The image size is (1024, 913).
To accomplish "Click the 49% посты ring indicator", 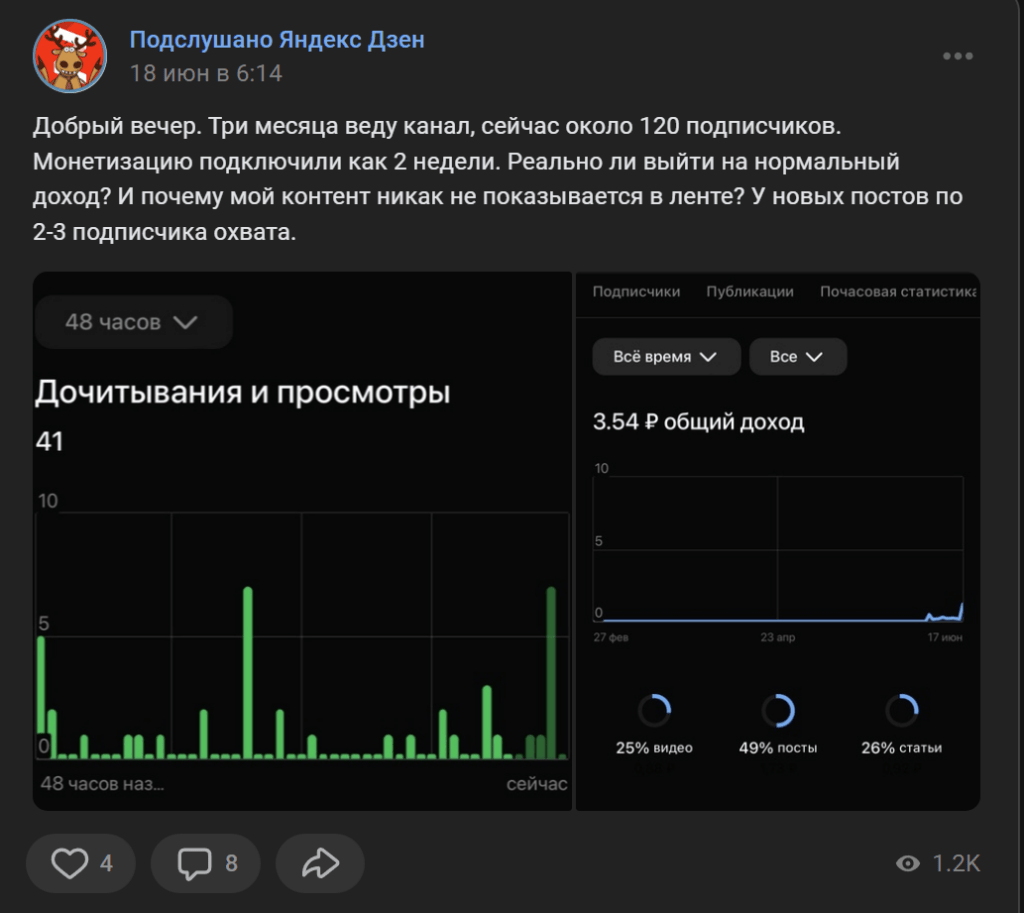I will click(x=778, y=711).
